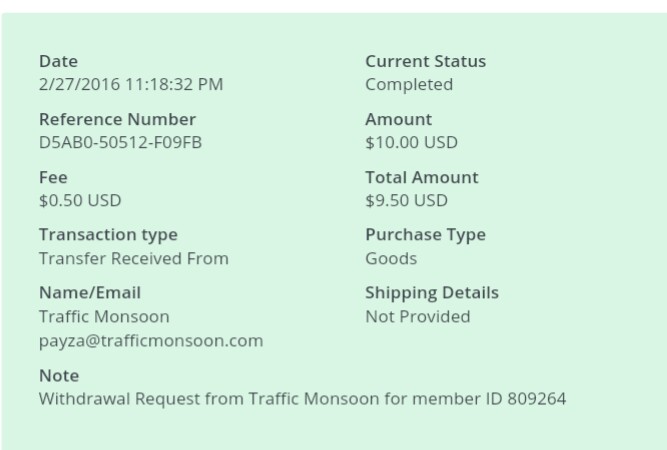Click the Note label
The height and width of the screenshot is (450, 667).
tap(58, 375)
